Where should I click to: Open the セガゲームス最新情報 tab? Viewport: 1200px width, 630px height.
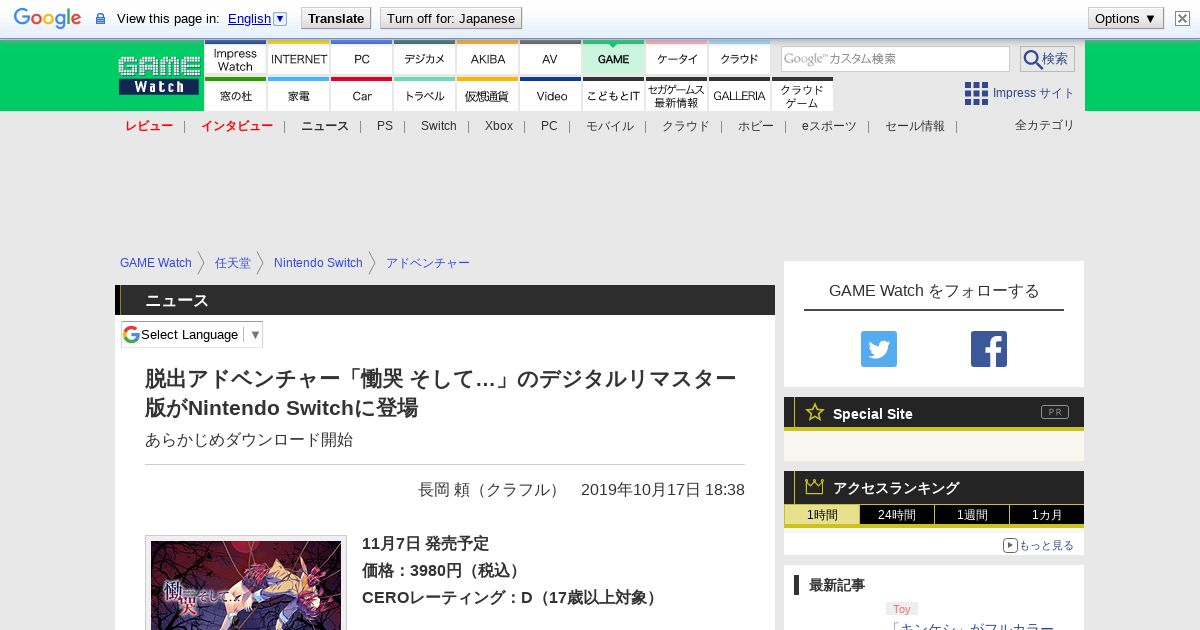[677, 95]
